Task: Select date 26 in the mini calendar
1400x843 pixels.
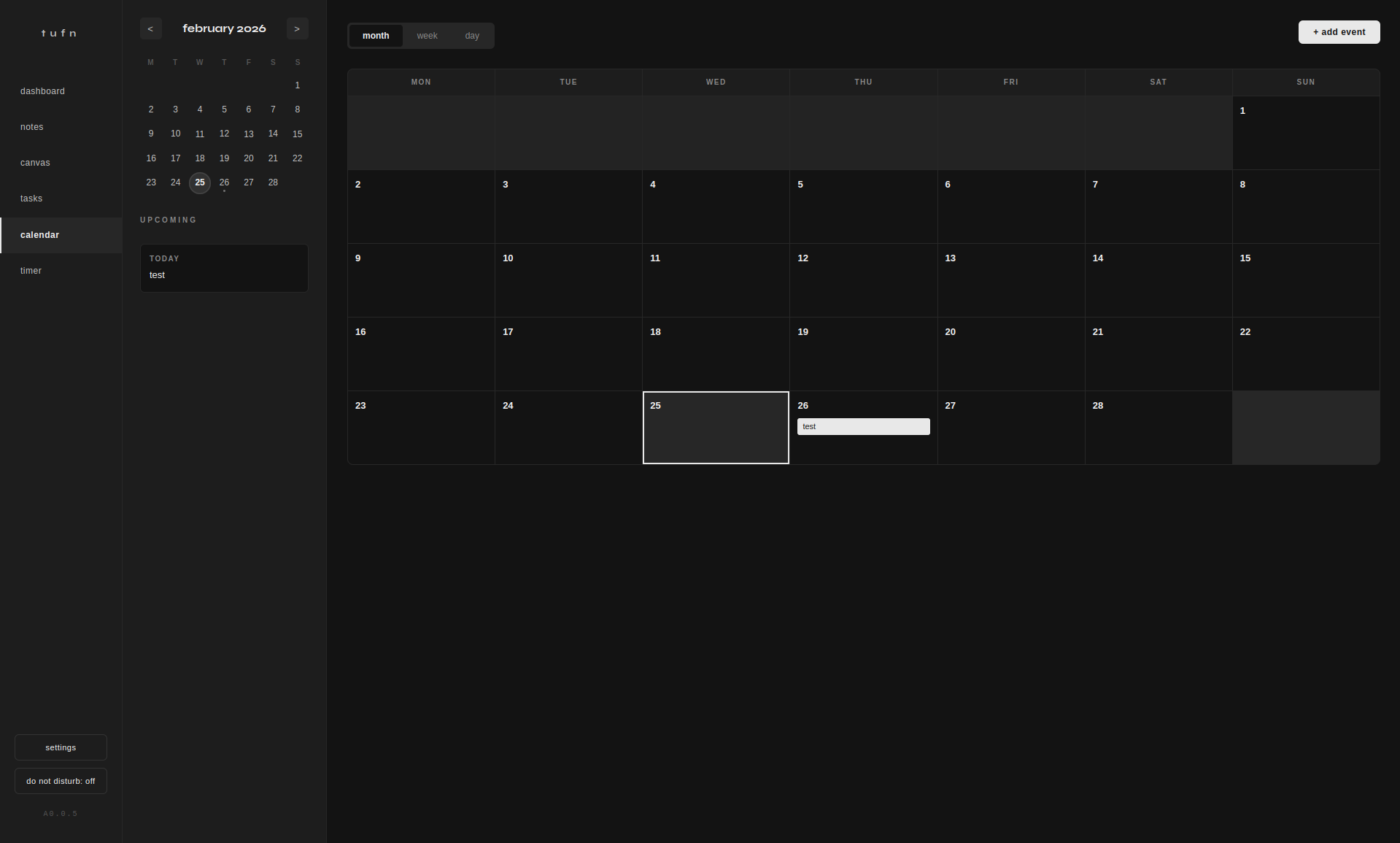Action: tap(224, 182)
